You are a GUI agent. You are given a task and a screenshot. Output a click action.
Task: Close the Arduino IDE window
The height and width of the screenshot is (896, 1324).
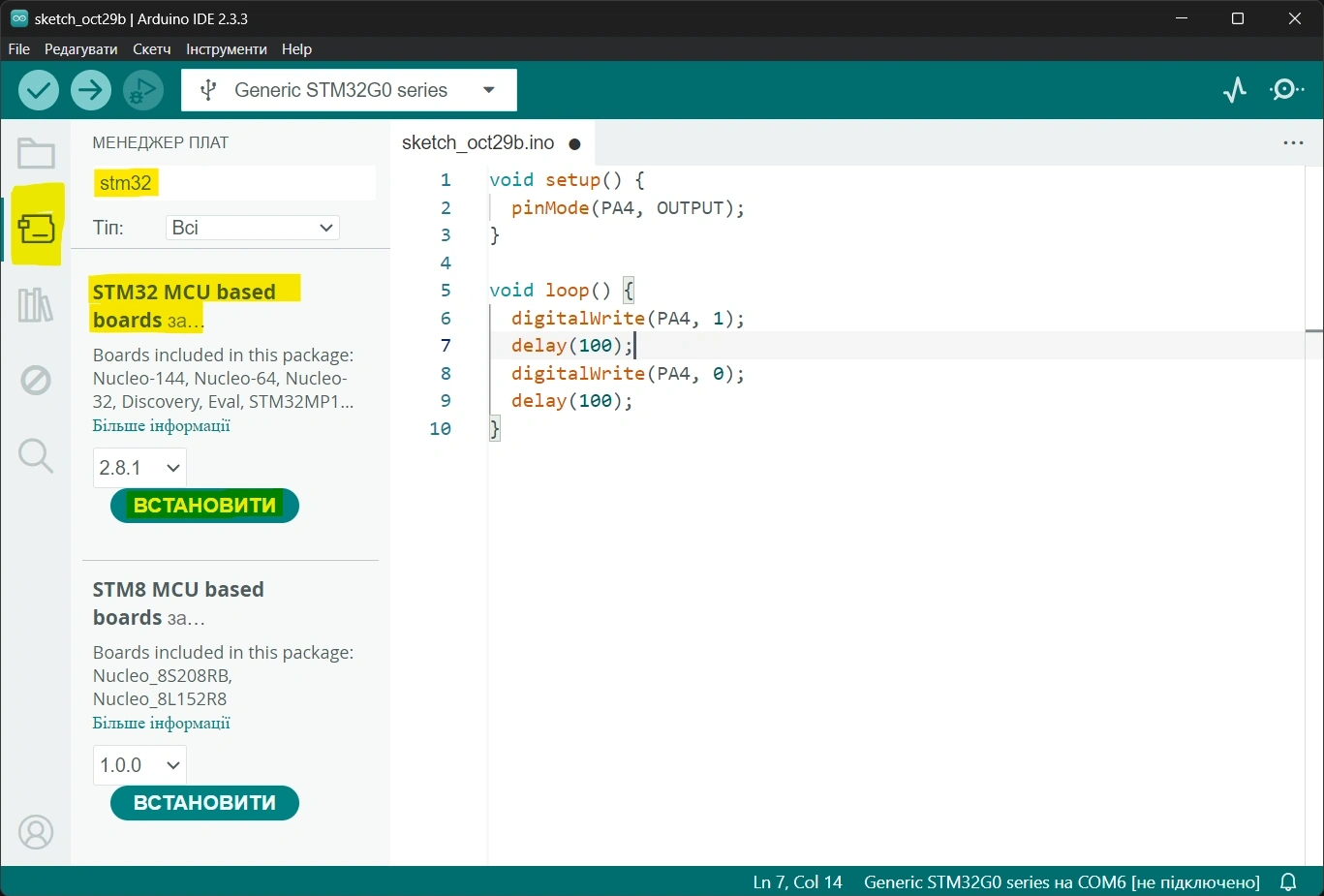(1295, 18)
